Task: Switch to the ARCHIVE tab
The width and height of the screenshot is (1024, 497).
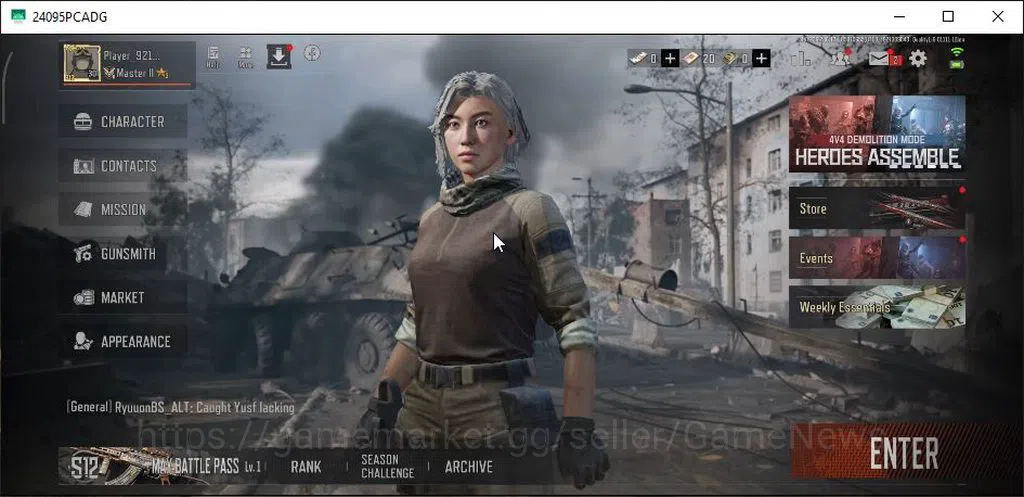Action: [x=469, y=467]
